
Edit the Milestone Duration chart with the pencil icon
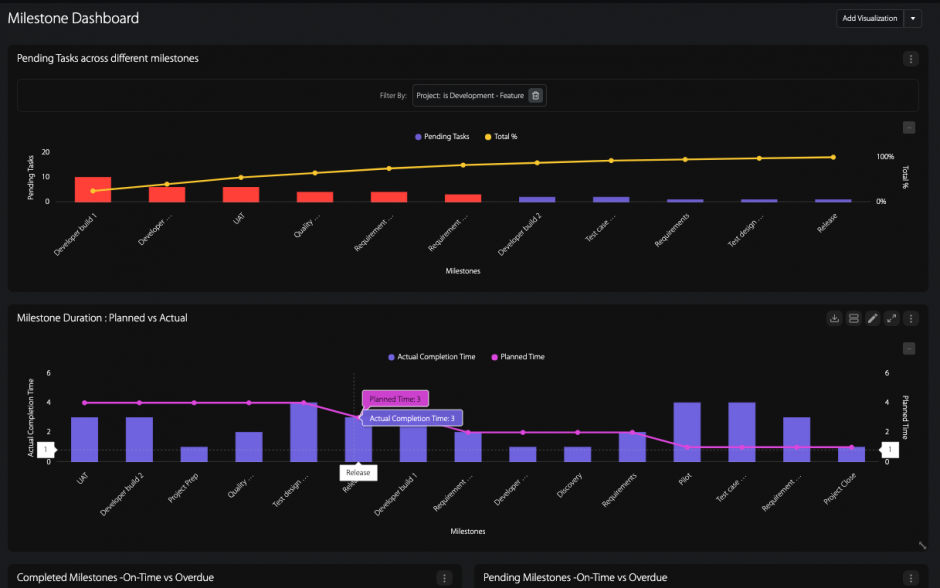coord(872,318)
